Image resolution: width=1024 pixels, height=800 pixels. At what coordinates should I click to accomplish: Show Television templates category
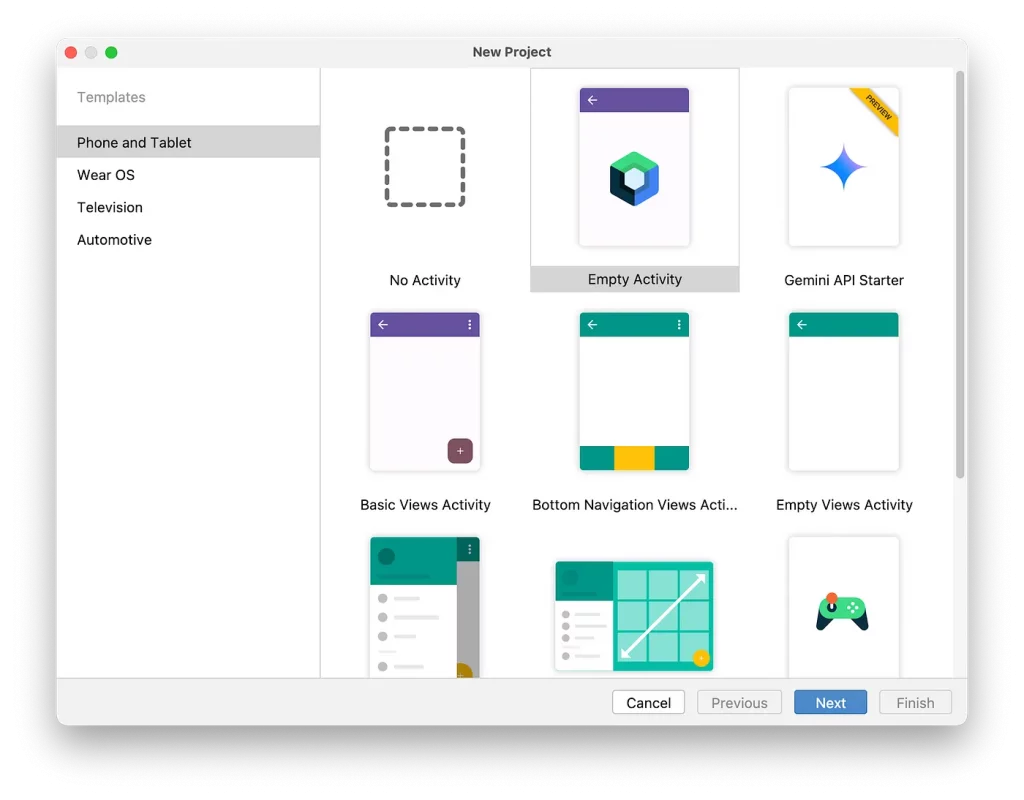[x=110, y=207]
